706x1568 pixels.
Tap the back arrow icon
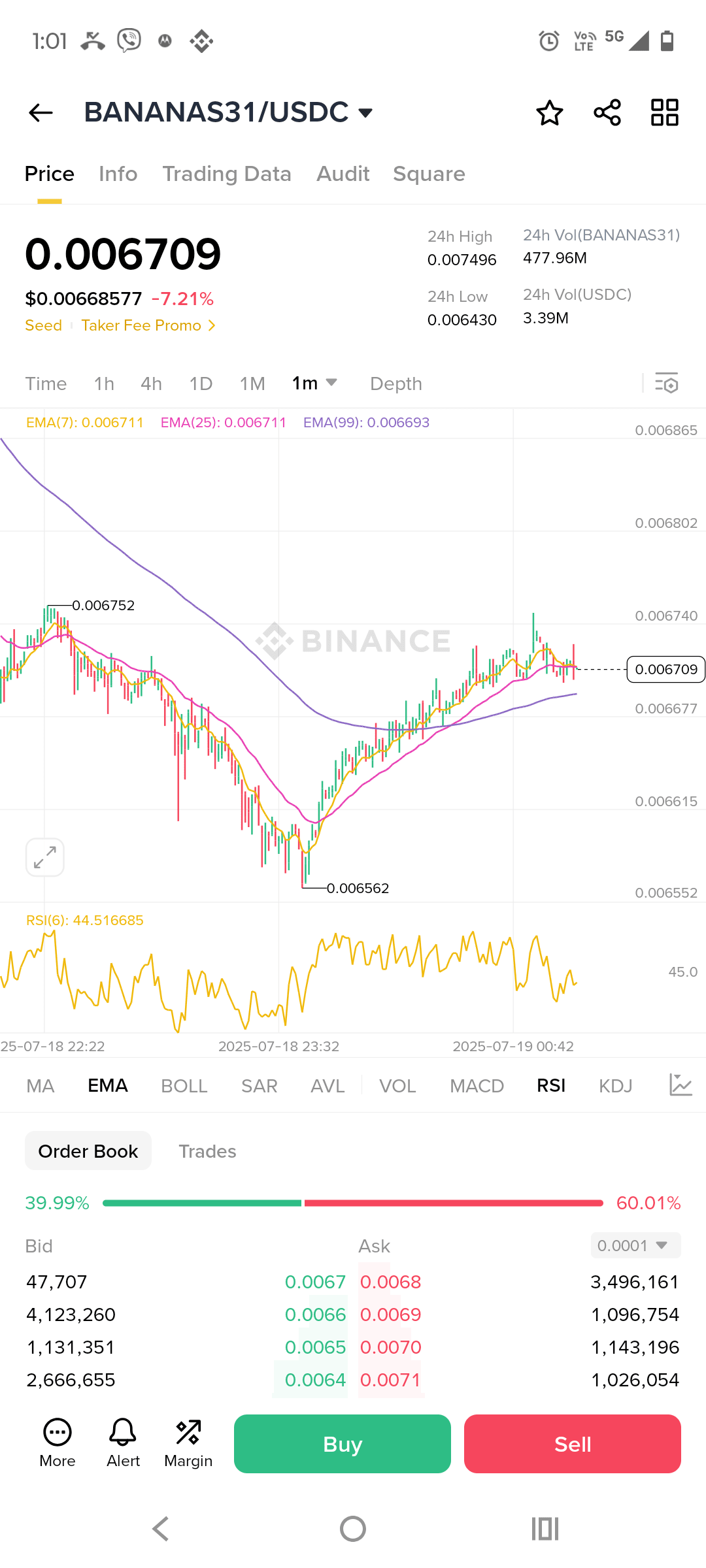click(x=41, y=113)
